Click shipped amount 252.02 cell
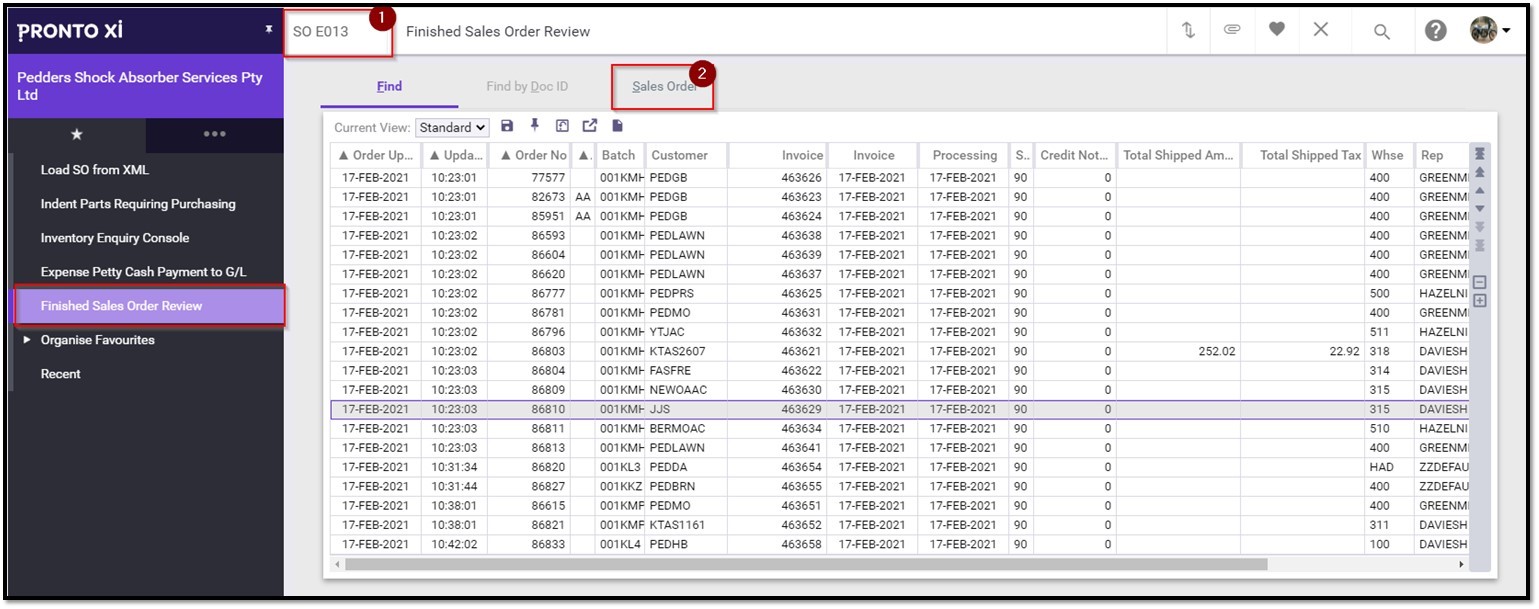 click(1178, 352)
